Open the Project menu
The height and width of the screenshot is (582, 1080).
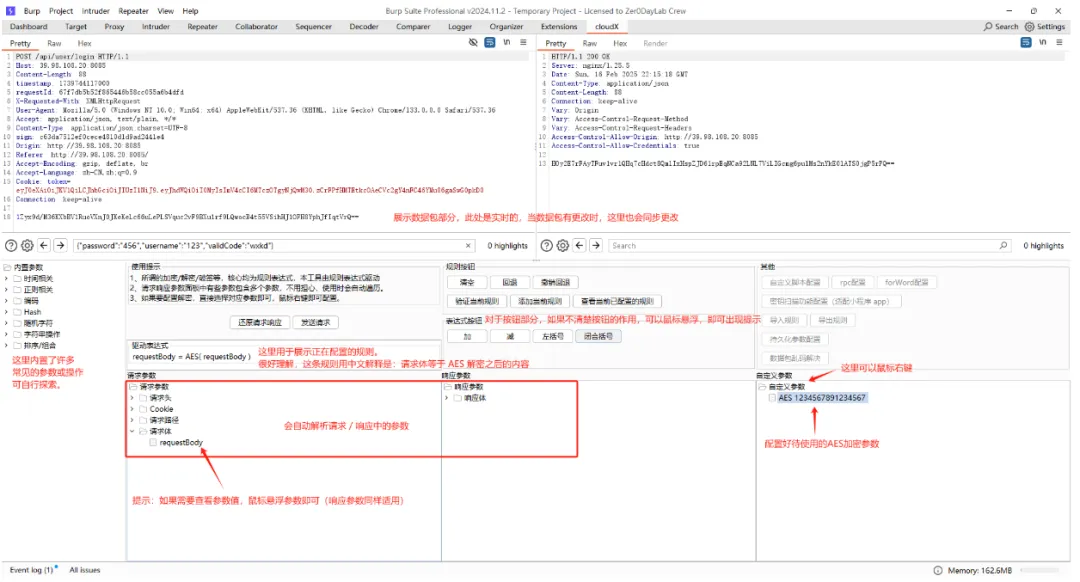[x=61, y=11]
